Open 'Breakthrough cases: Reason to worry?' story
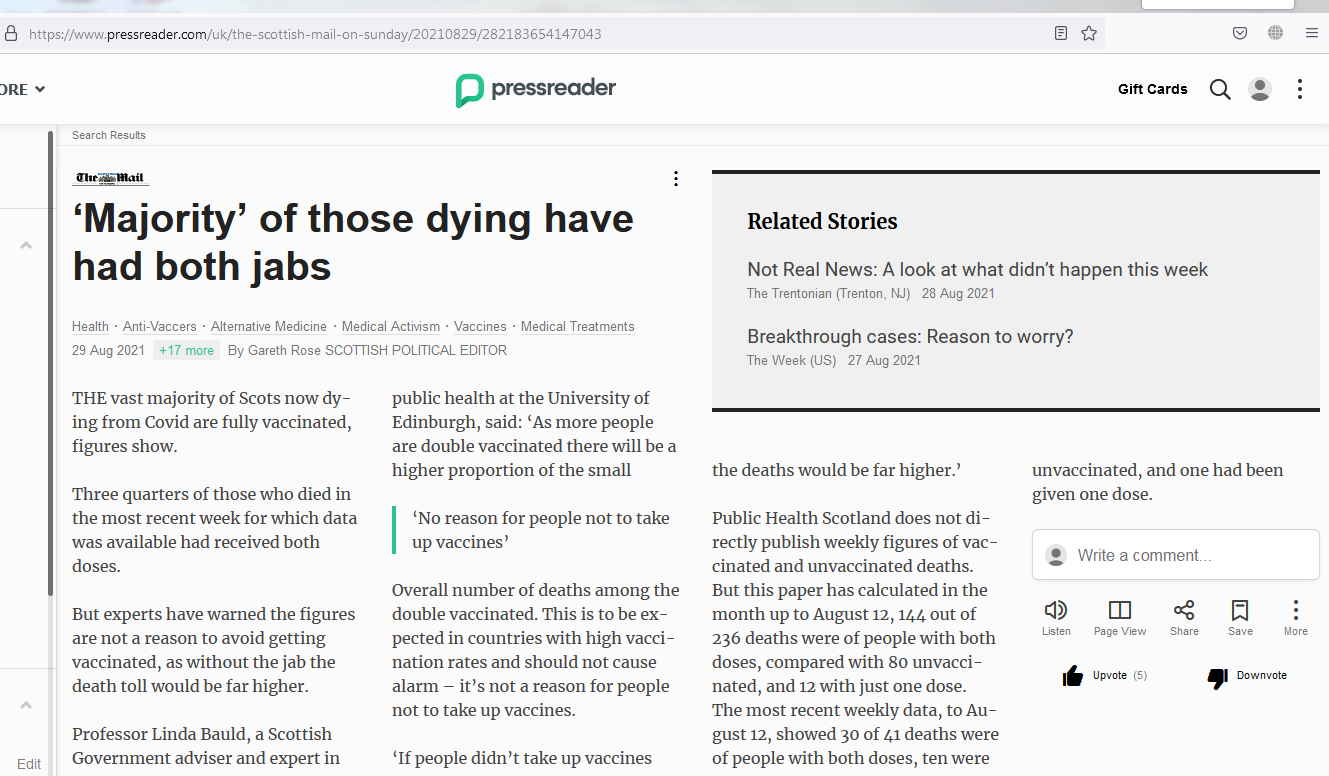The image size is (1329, 776). point(910,337)
